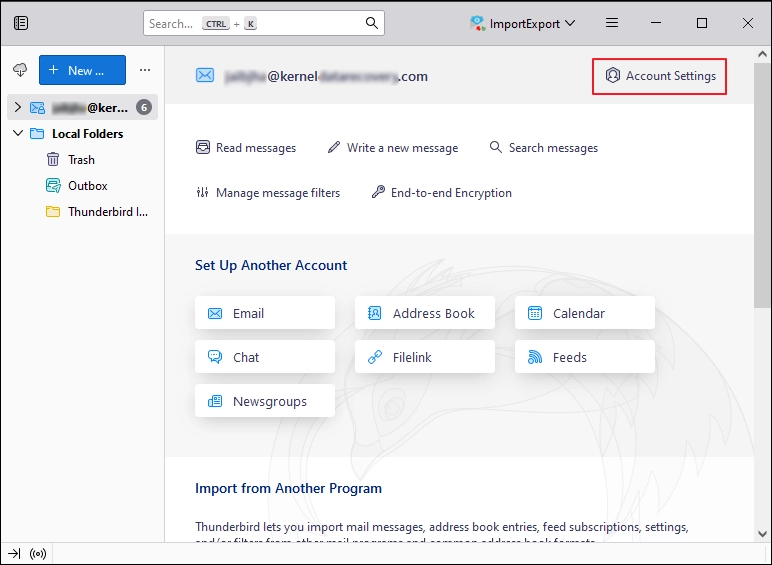Click the pencil icon for new message
This screenshot has height=565, width=772.
(x=334, y=147)
